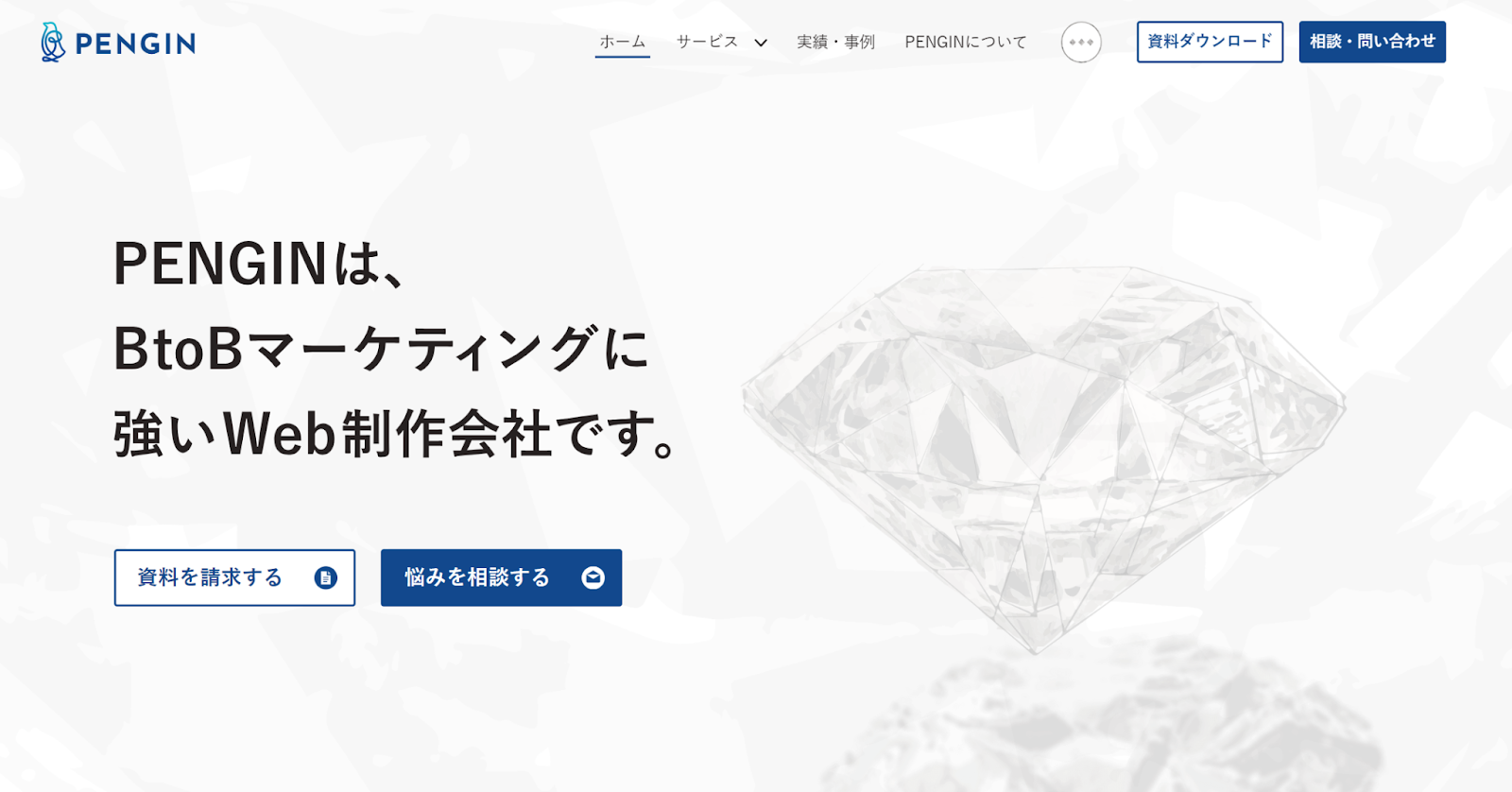Click the 資料ダウンロード header button
Viewport: 1512px width, 792px height.
[1210, 42]
